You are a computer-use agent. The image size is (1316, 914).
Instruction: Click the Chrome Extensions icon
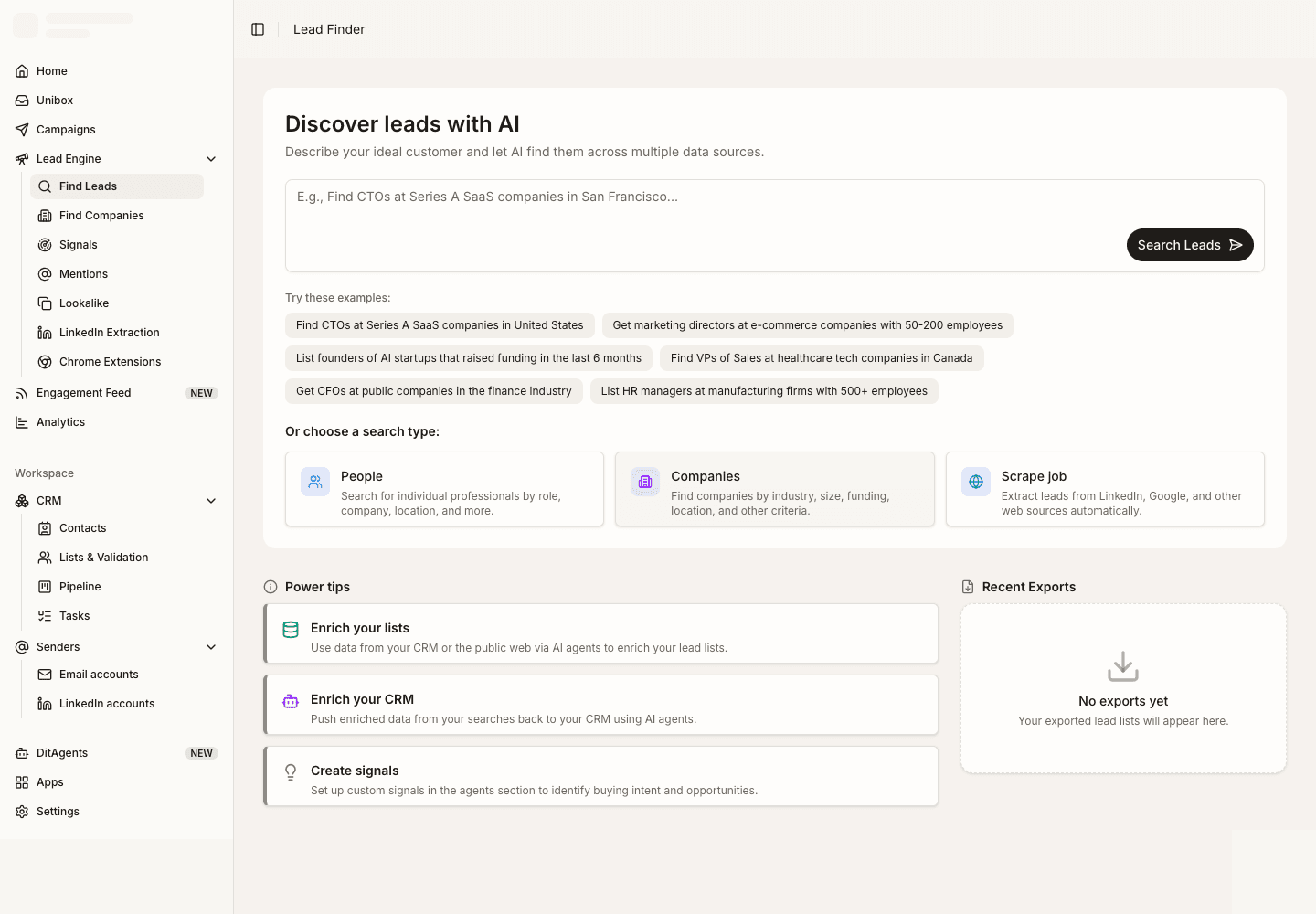click(x=45, y=362)
